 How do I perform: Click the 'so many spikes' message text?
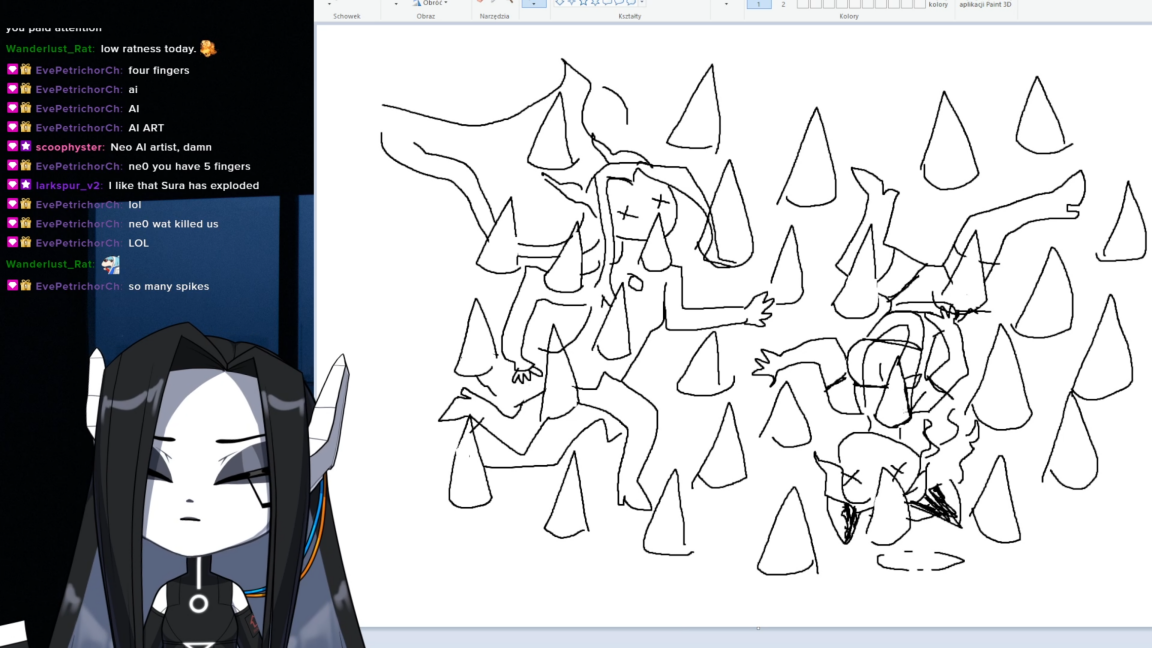click(x=169, y=287)
